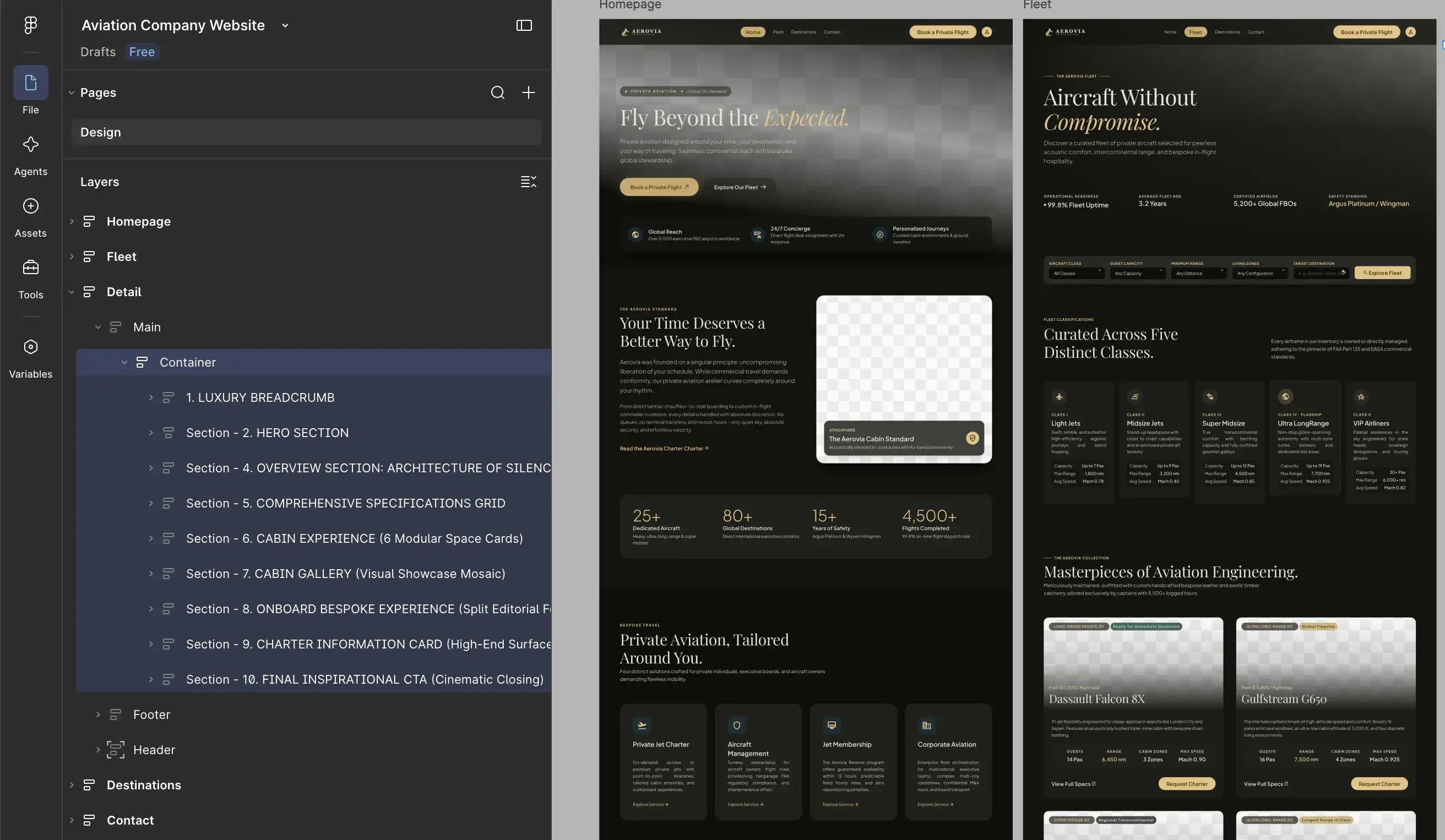This screenshot has height=840, width=1445.
Task: Expand the Fleet layer
Action: [x=71, y=257]
